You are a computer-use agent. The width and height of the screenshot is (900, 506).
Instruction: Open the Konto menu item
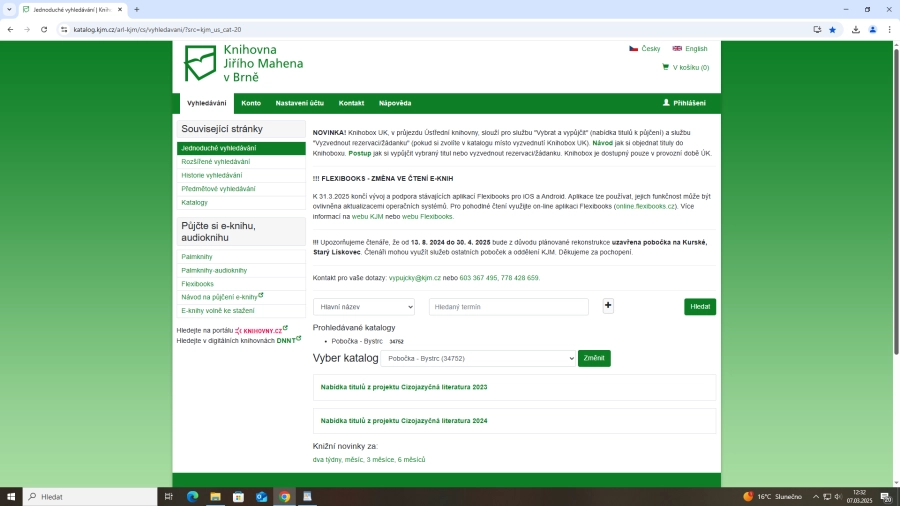click(x=251, y=103)
